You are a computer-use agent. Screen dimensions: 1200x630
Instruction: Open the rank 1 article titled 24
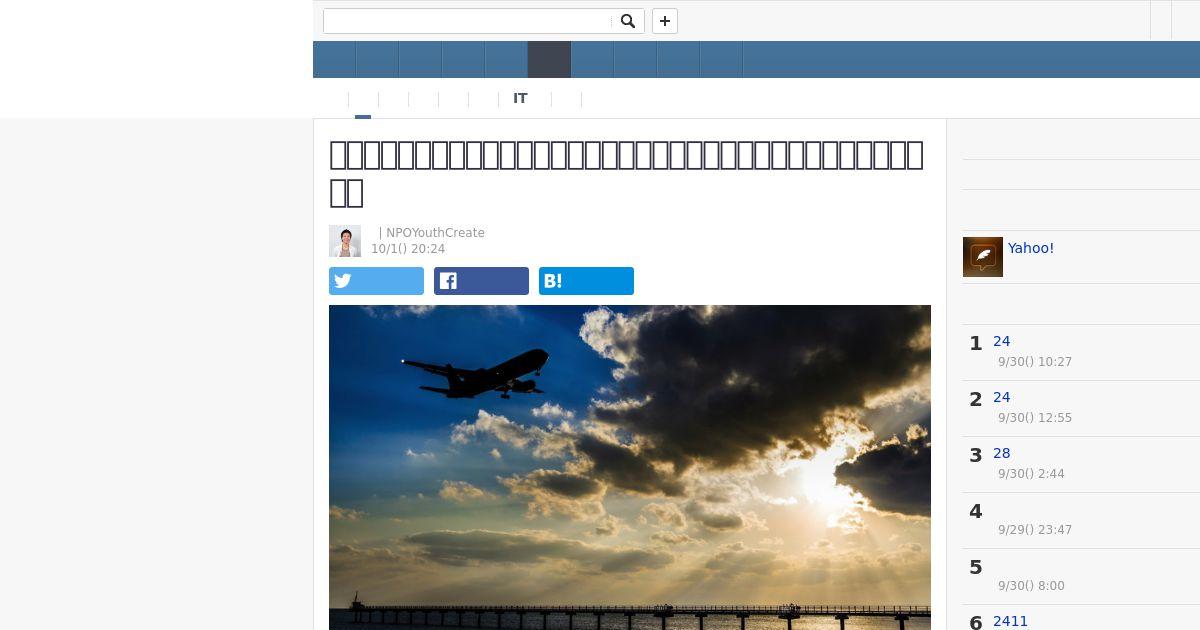click(x=1001, y=341)
